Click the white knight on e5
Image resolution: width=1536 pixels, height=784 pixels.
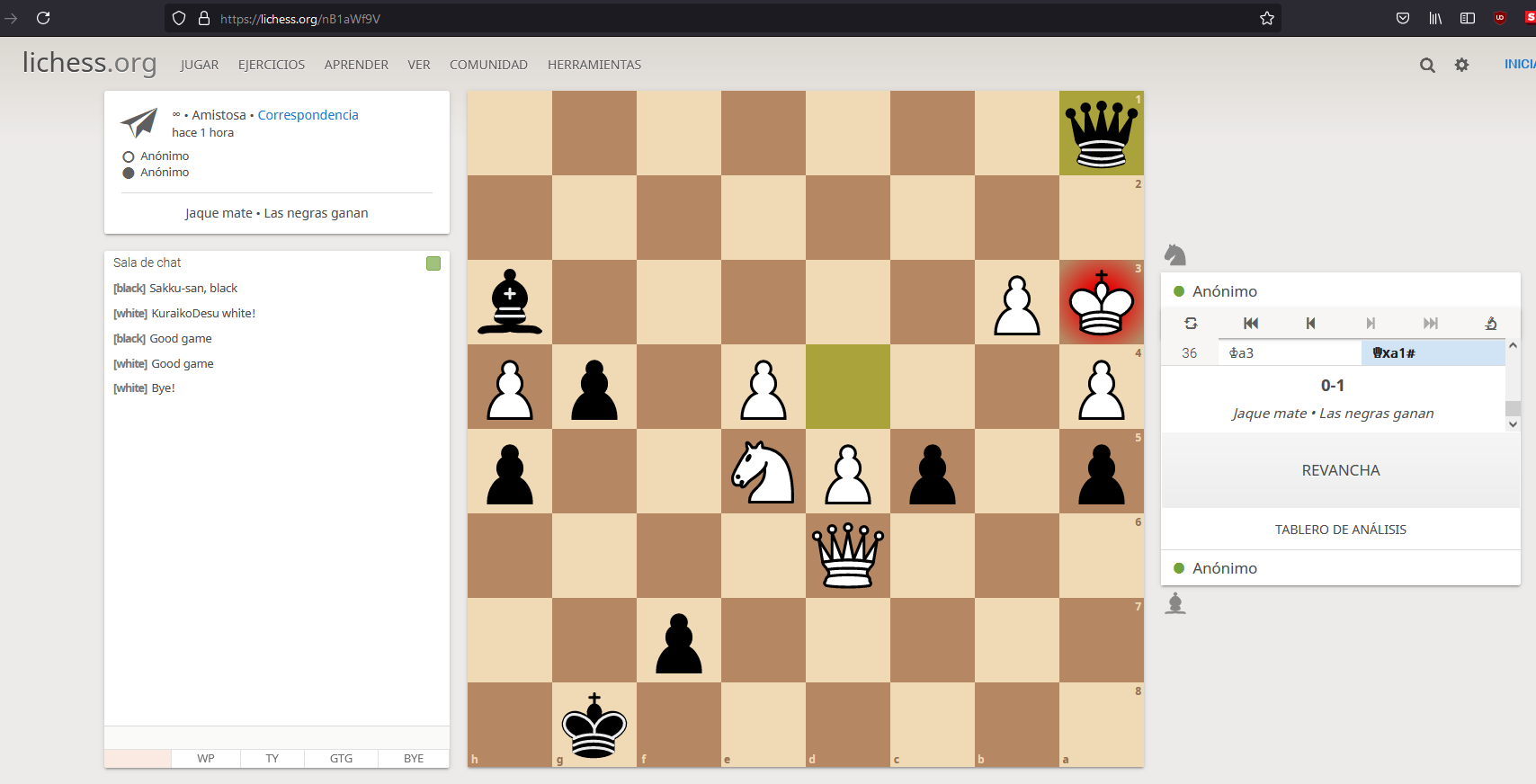point(763,471)
